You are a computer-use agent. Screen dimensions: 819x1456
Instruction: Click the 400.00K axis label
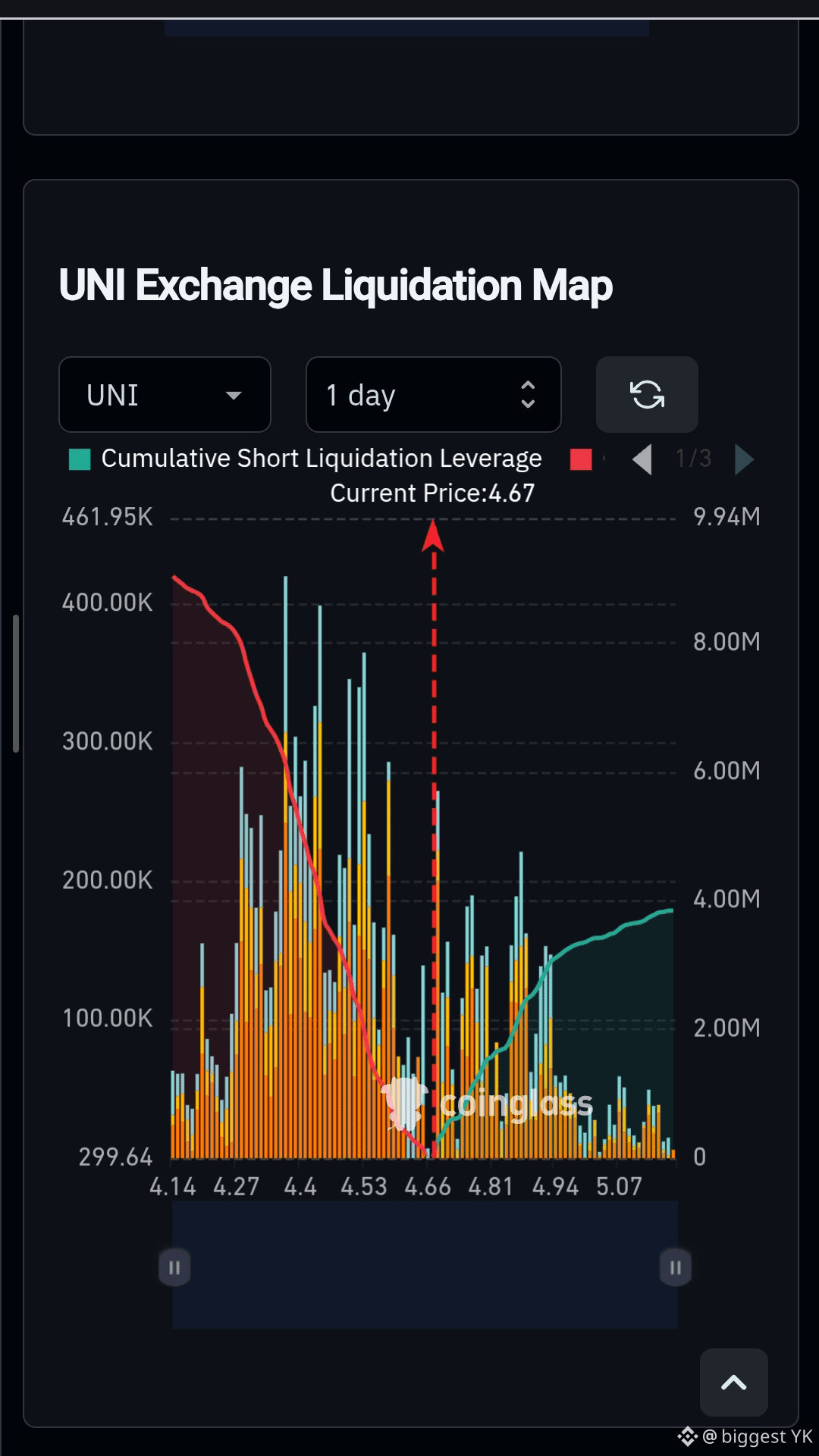tap(107, 603)
